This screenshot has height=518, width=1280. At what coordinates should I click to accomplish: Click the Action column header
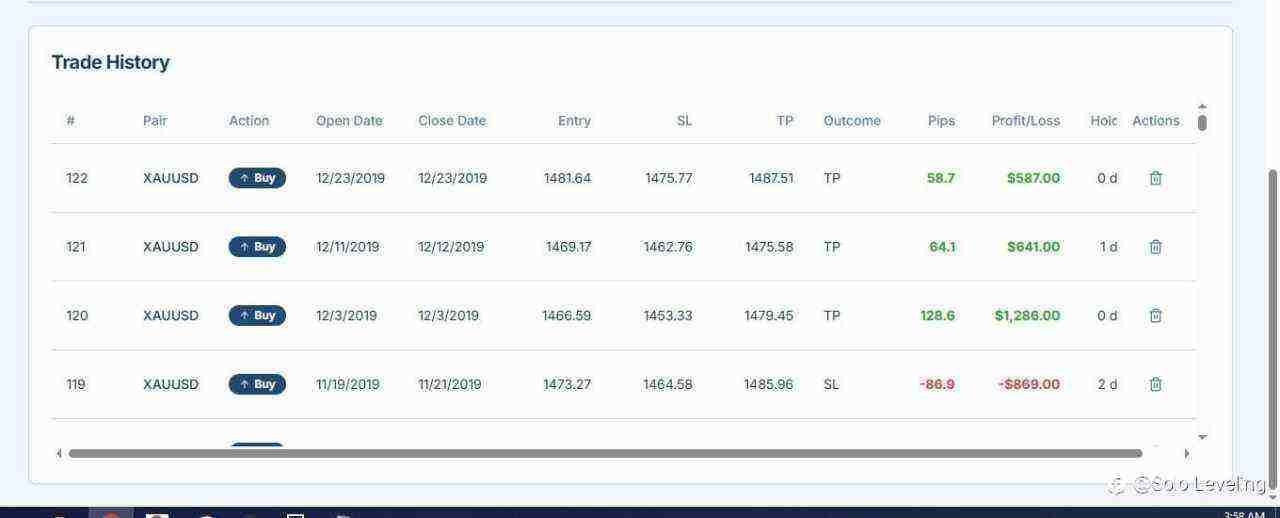coord(249,121)
